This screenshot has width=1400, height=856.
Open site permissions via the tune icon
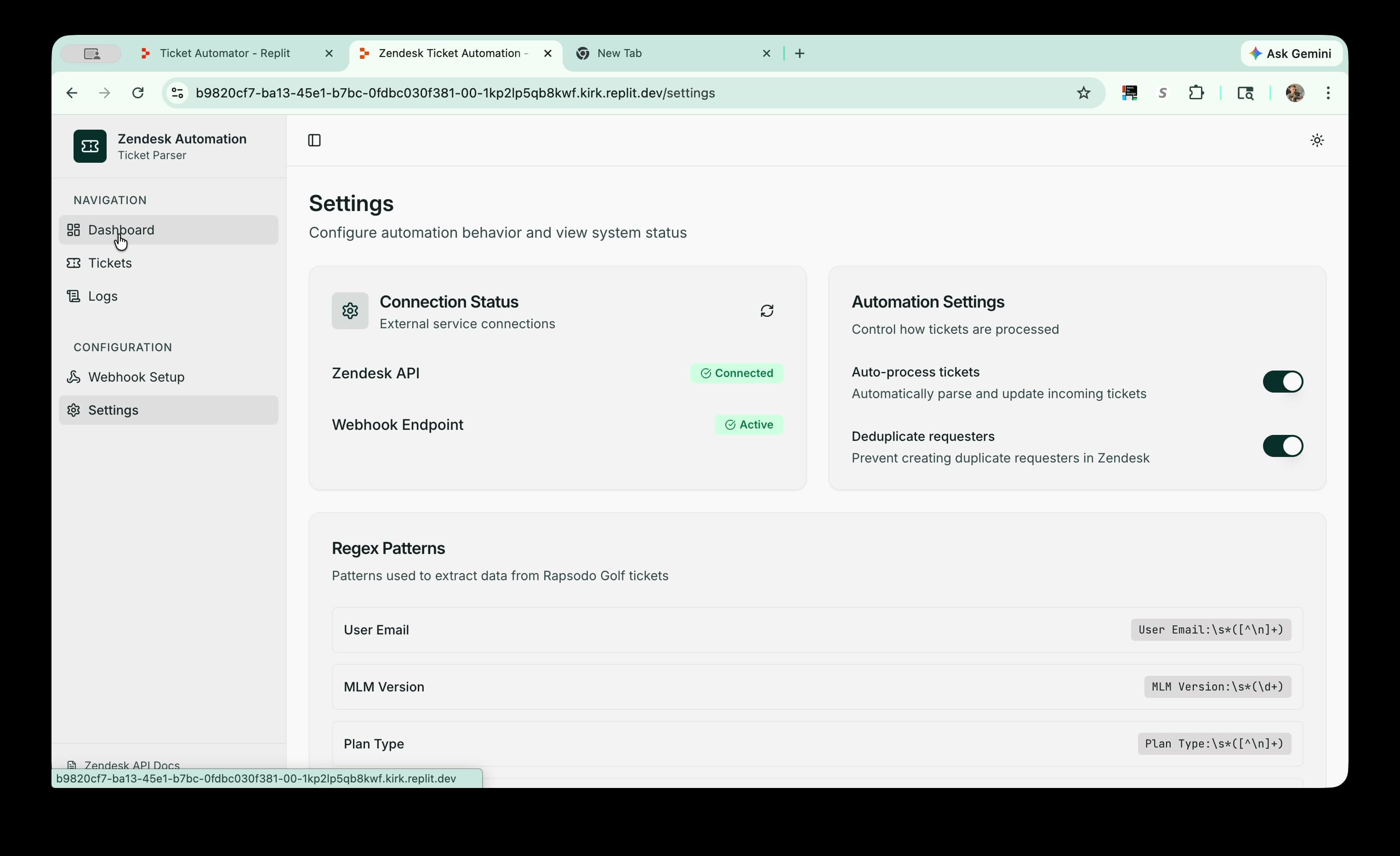click(x=176, y=93)
